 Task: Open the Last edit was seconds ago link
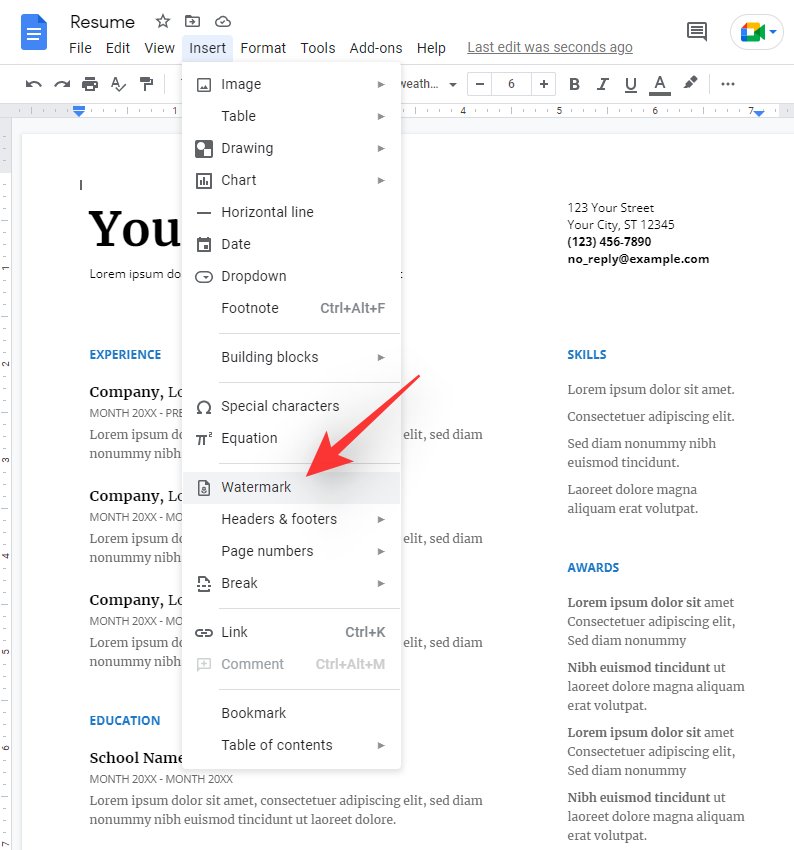pyautogui.click(x=550, y=48)
